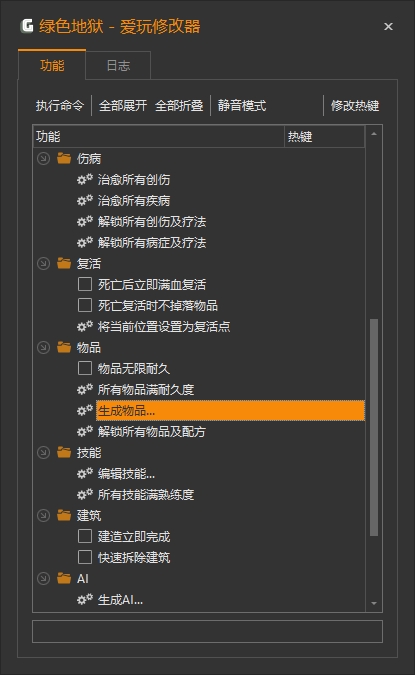Collapse the 建筑 section arrow
This screenshot has width=415, height=675.
coord(43,515)
